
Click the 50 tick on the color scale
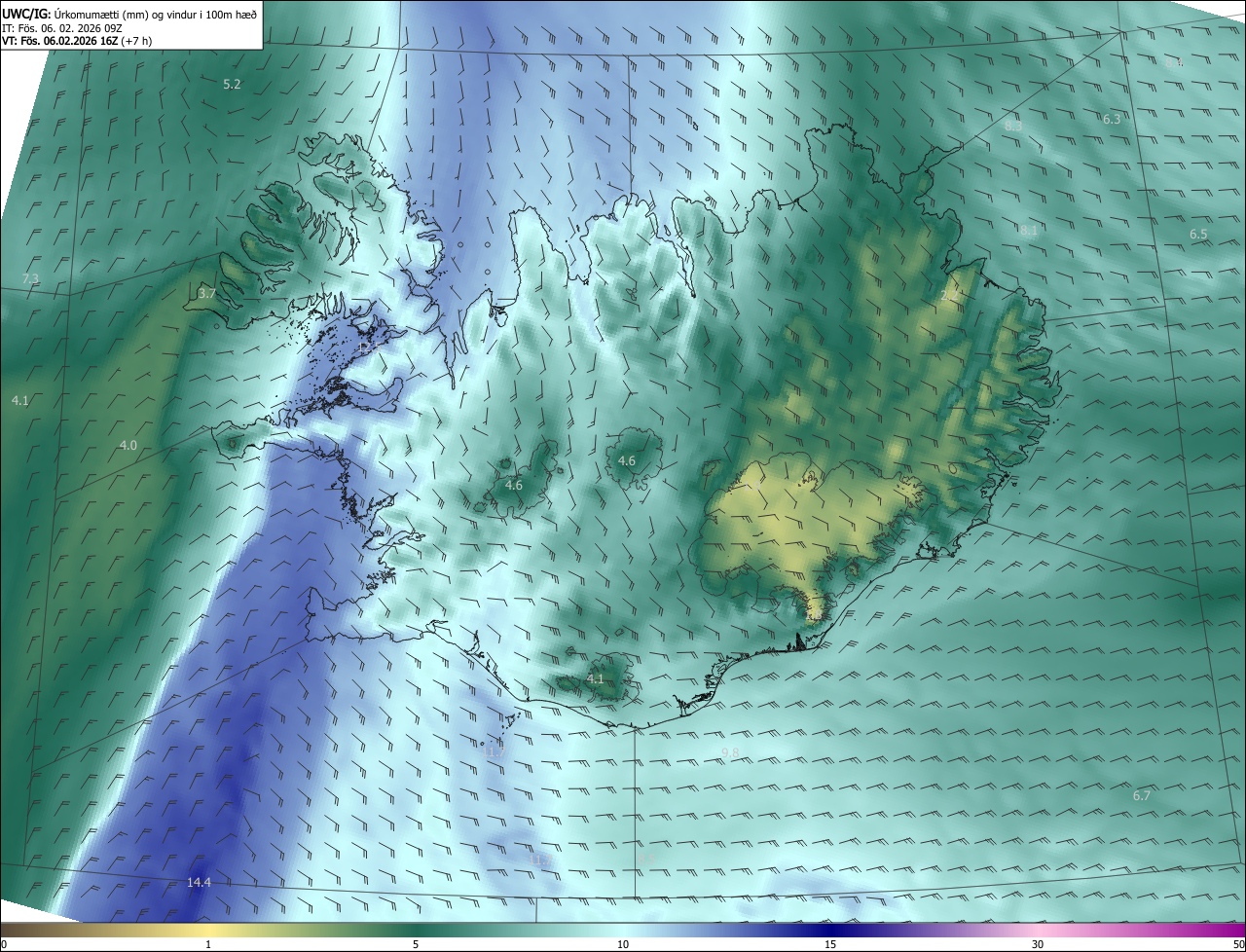click(x=1238, y=945)
